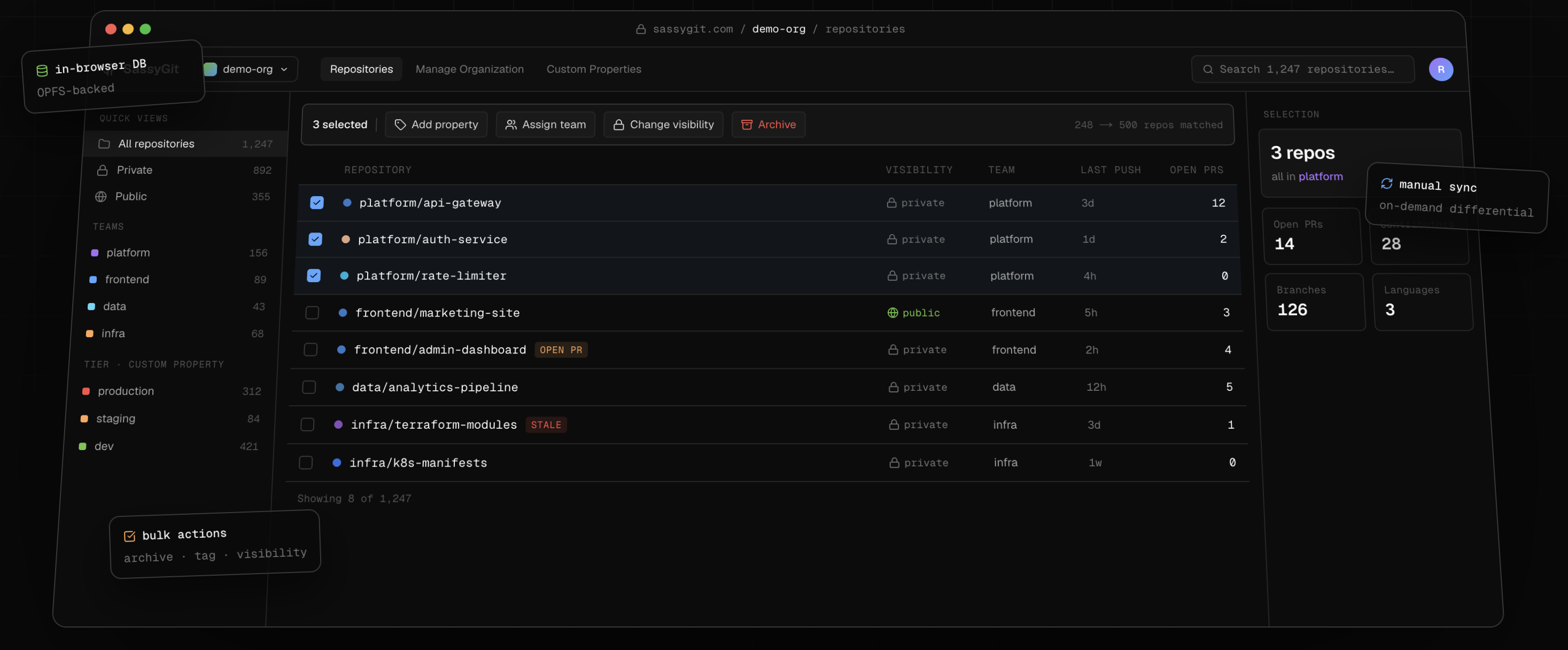
Task: Filter by frontend team
Action: 179,280
